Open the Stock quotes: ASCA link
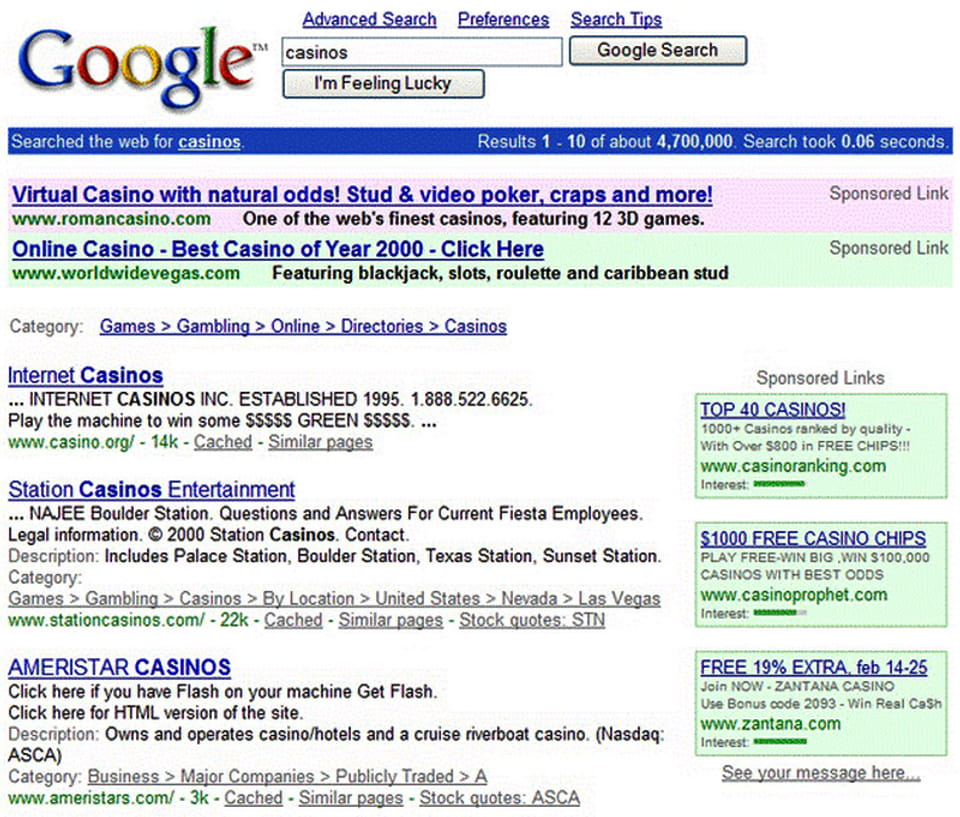This screenshot has height=817, width=960. click(x=500, y=797)
